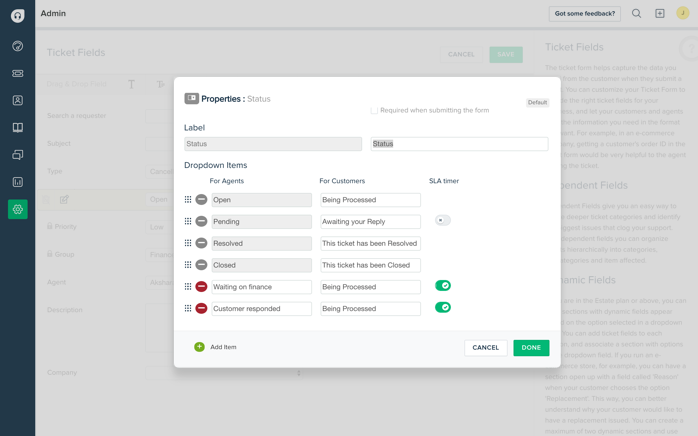The width and height of the screenshot is (698, 436).
Task: Edit This ticket has been Closed field
Action: click(x=370, y=265)
